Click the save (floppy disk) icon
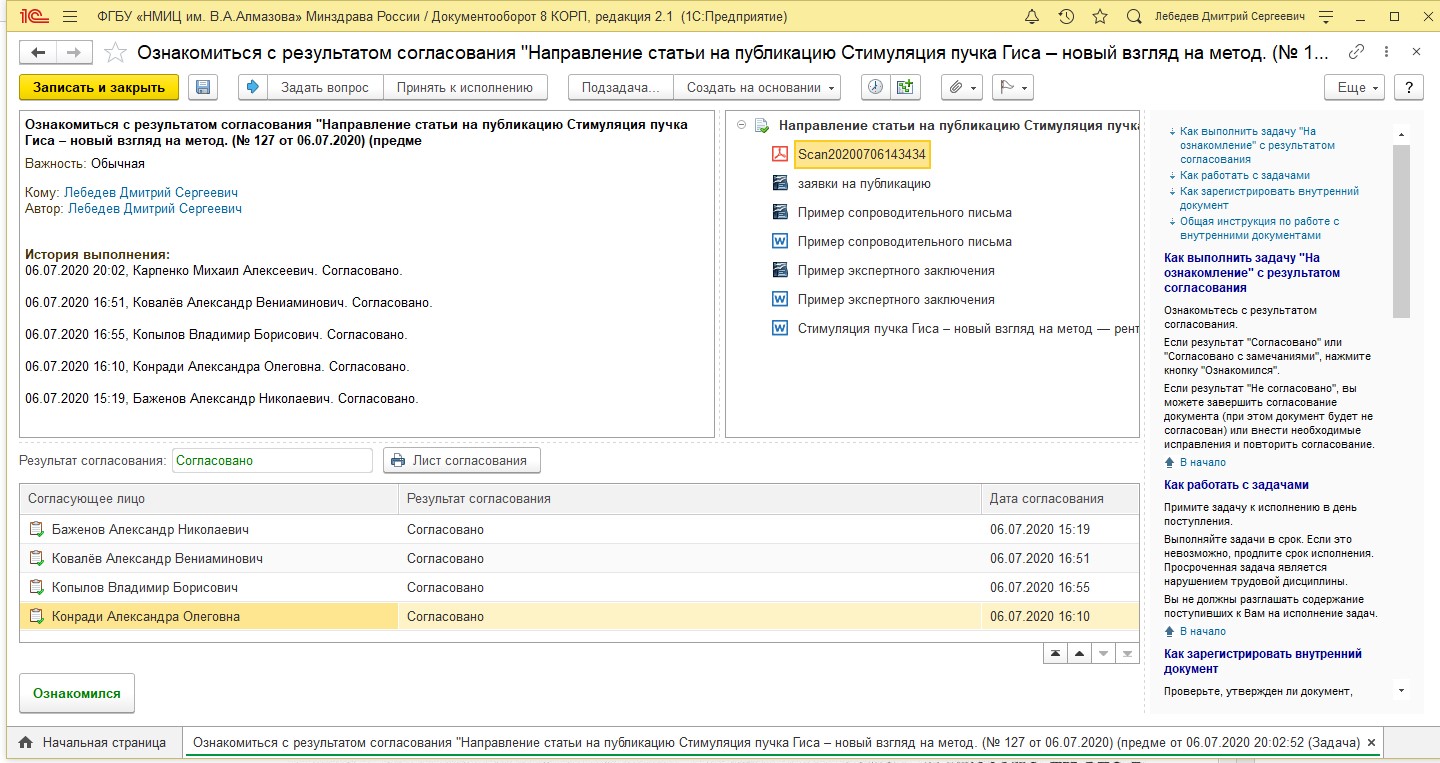The width and height of the screenshot is (1440, 763). click(203, 88)
